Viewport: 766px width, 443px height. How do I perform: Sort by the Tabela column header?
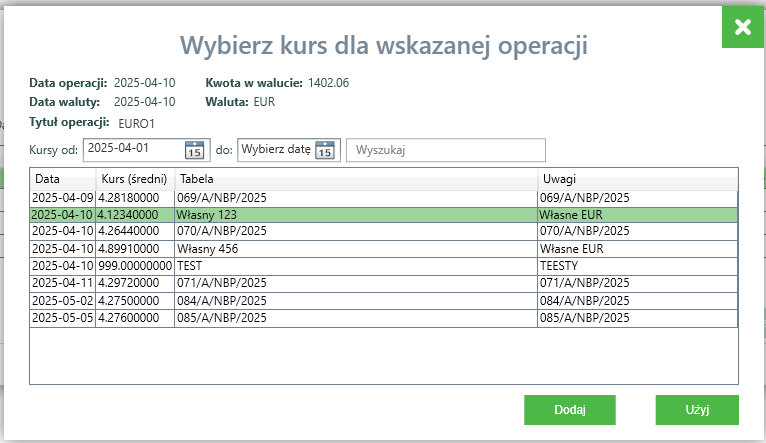click(x=356, y=179)
